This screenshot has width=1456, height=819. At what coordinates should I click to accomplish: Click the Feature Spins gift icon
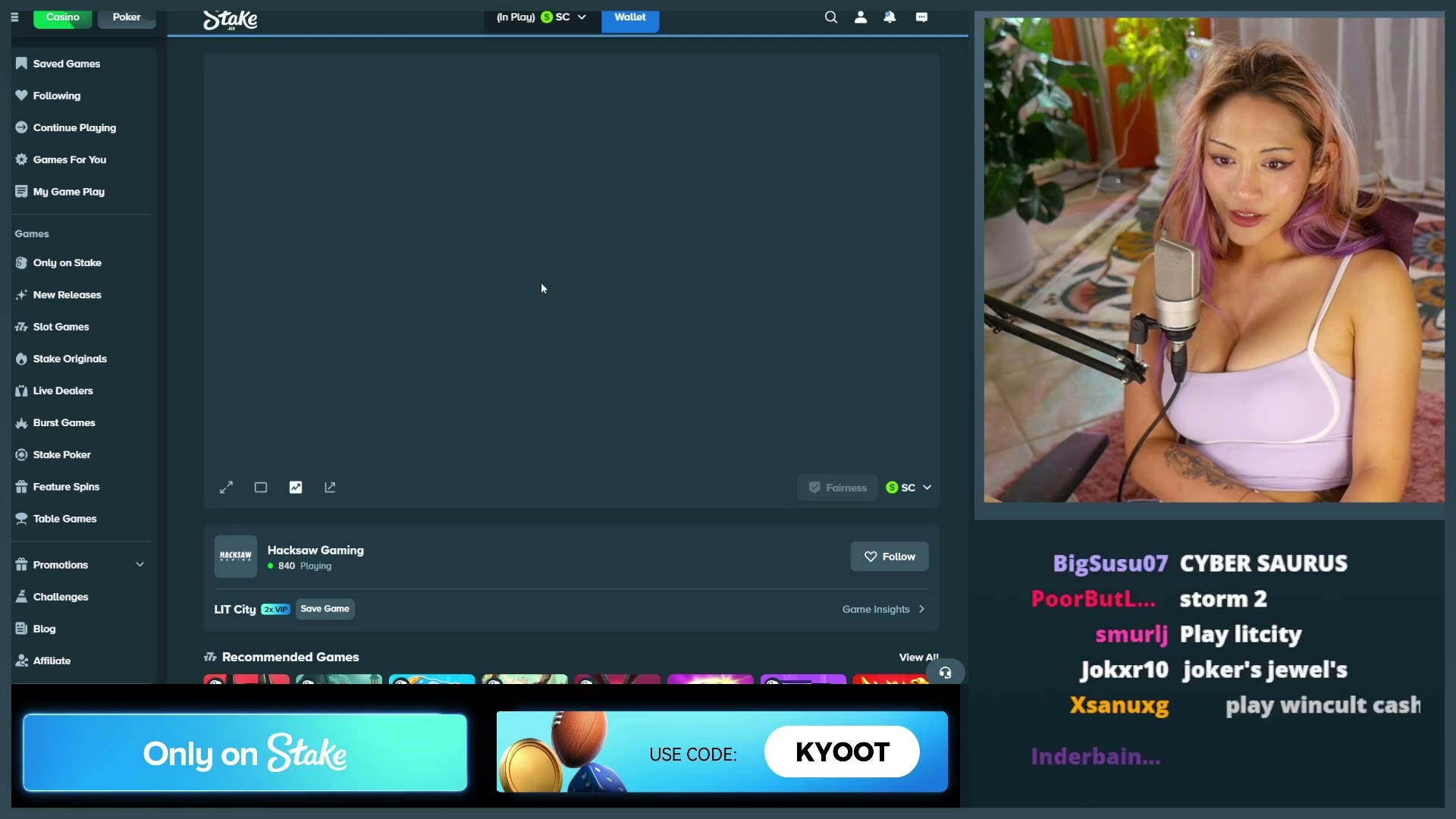click(x=21, y=487)
